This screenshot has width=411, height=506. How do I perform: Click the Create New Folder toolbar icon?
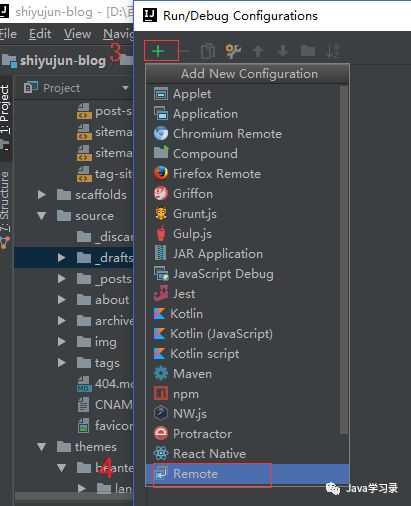[308, 51]
